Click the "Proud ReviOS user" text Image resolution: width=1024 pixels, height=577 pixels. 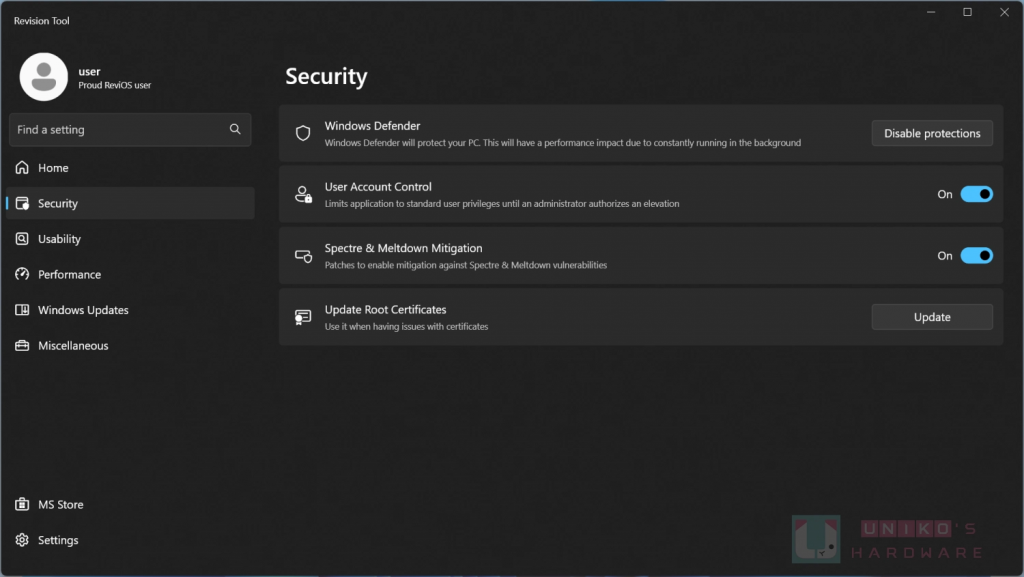pos(114,86)
